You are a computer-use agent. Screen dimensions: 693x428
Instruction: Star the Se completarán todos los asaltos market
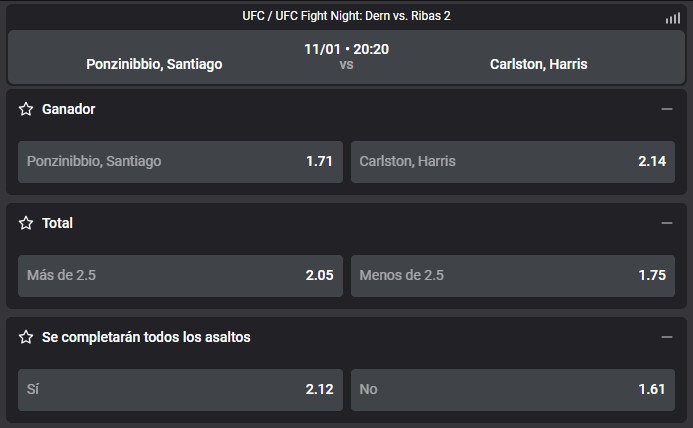26,337
